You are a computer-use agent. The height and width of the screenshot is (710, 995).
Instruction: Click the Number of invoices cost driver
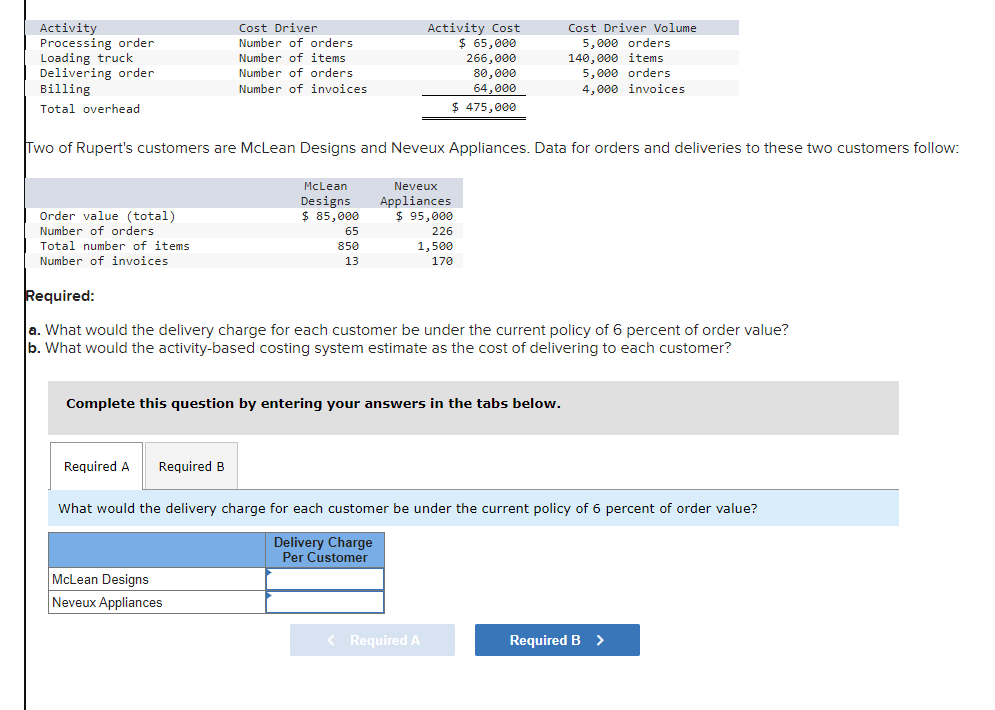(303, 89)
